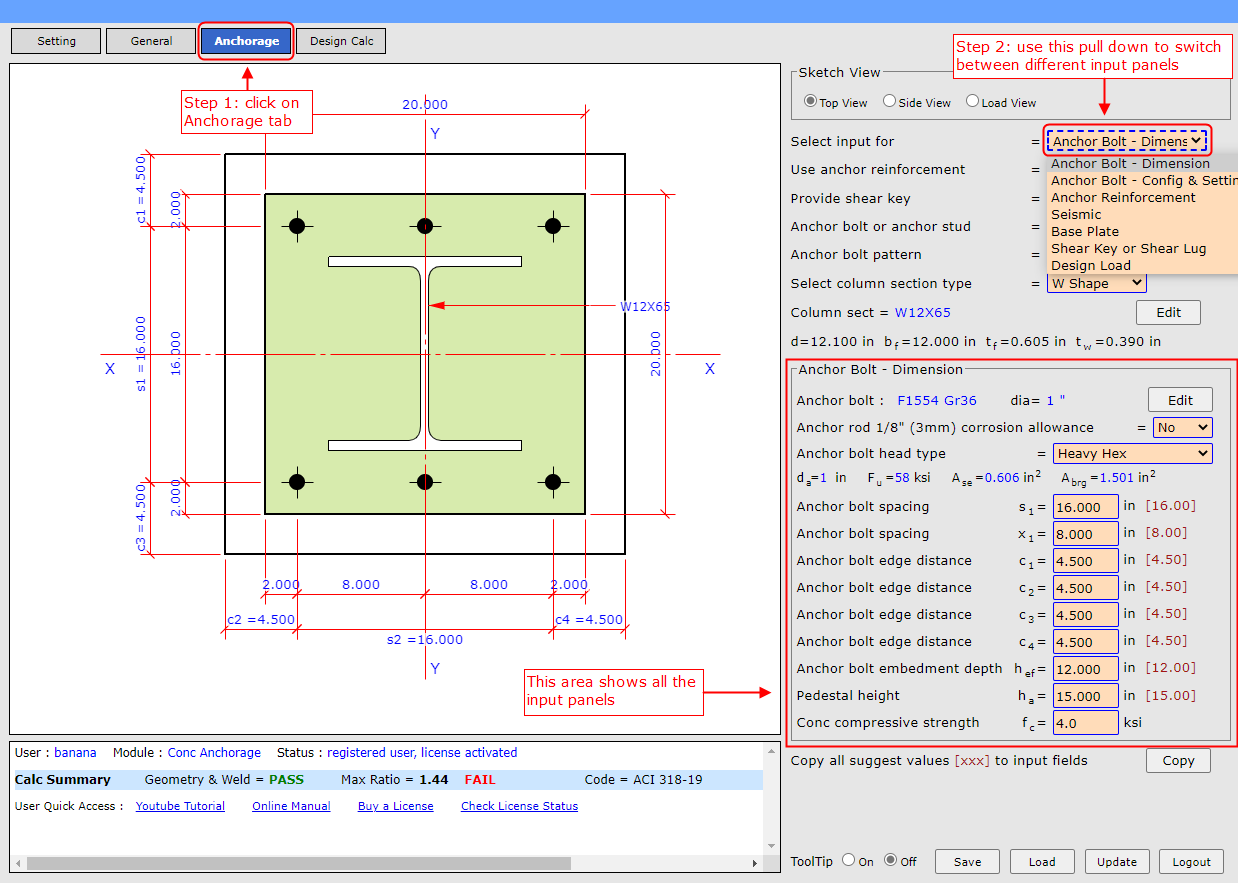1238x883 pixels.
Task: Log out using the Logout button
Action: click(1191, 862)
